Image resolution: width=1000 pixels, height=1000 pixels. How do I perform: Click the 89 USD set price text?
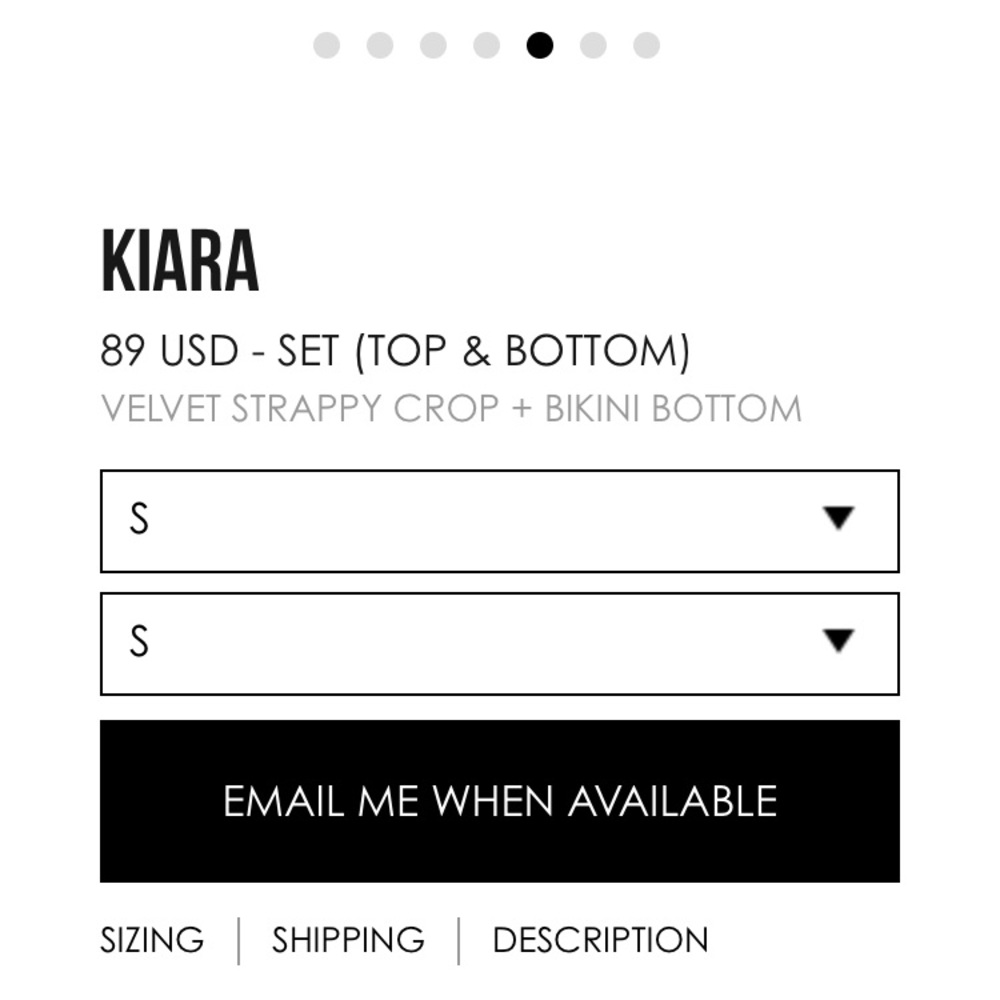[395, 351]
